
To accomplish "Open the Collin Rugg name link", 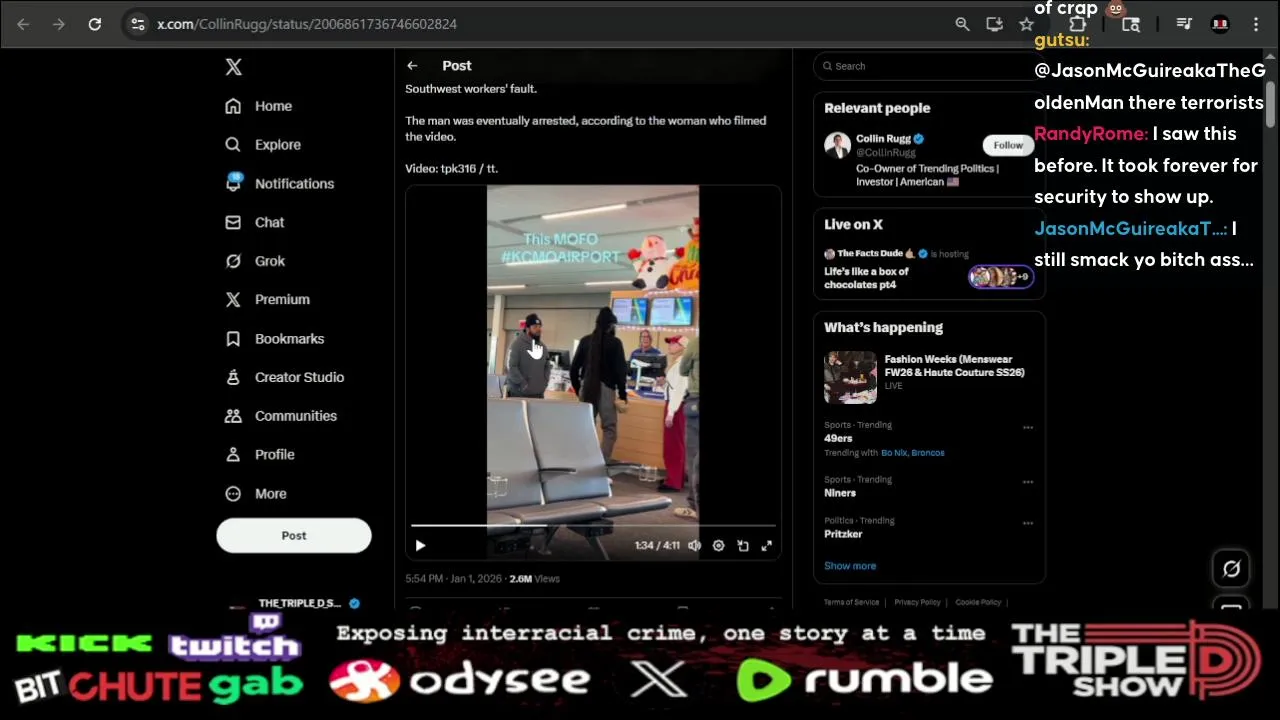I will coord(883,139).
